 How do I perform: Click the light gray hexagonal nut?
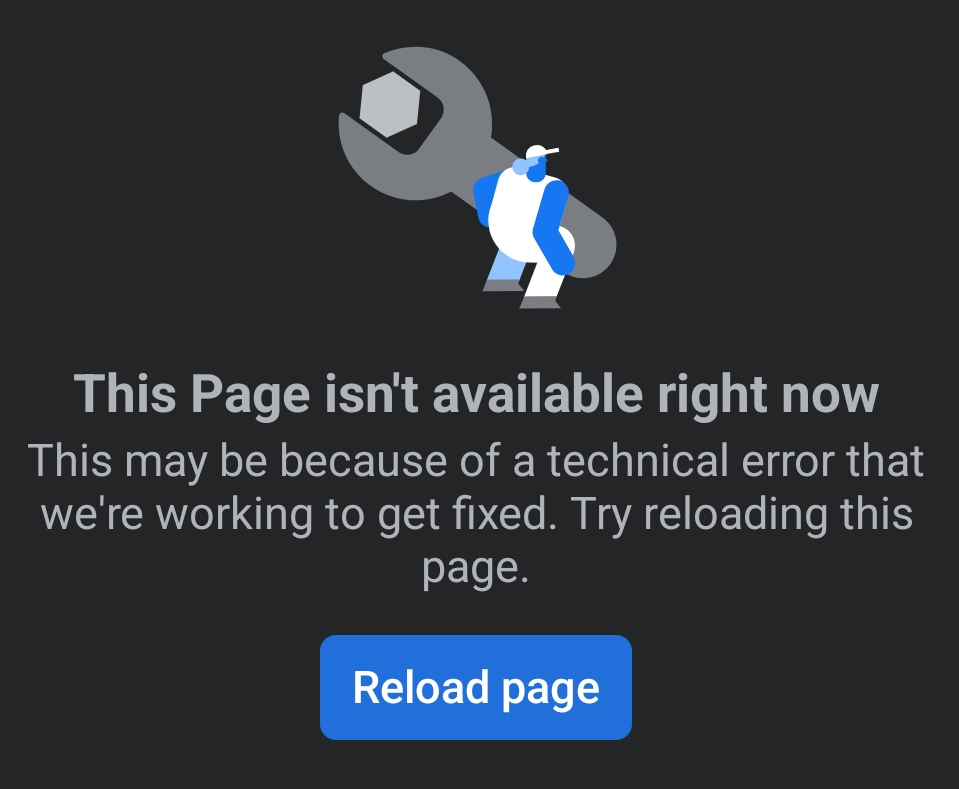pyautogui.click(x=391, y=104)
